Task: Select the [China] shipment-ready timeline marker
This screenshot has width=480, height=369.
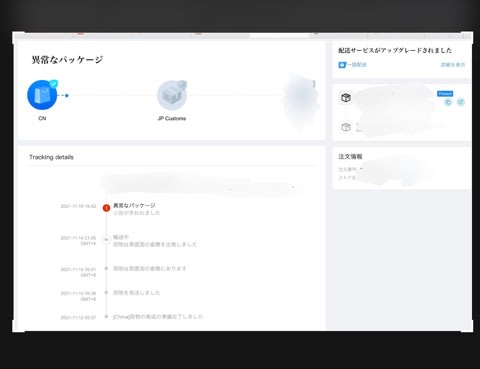Action: coord(106,316)
